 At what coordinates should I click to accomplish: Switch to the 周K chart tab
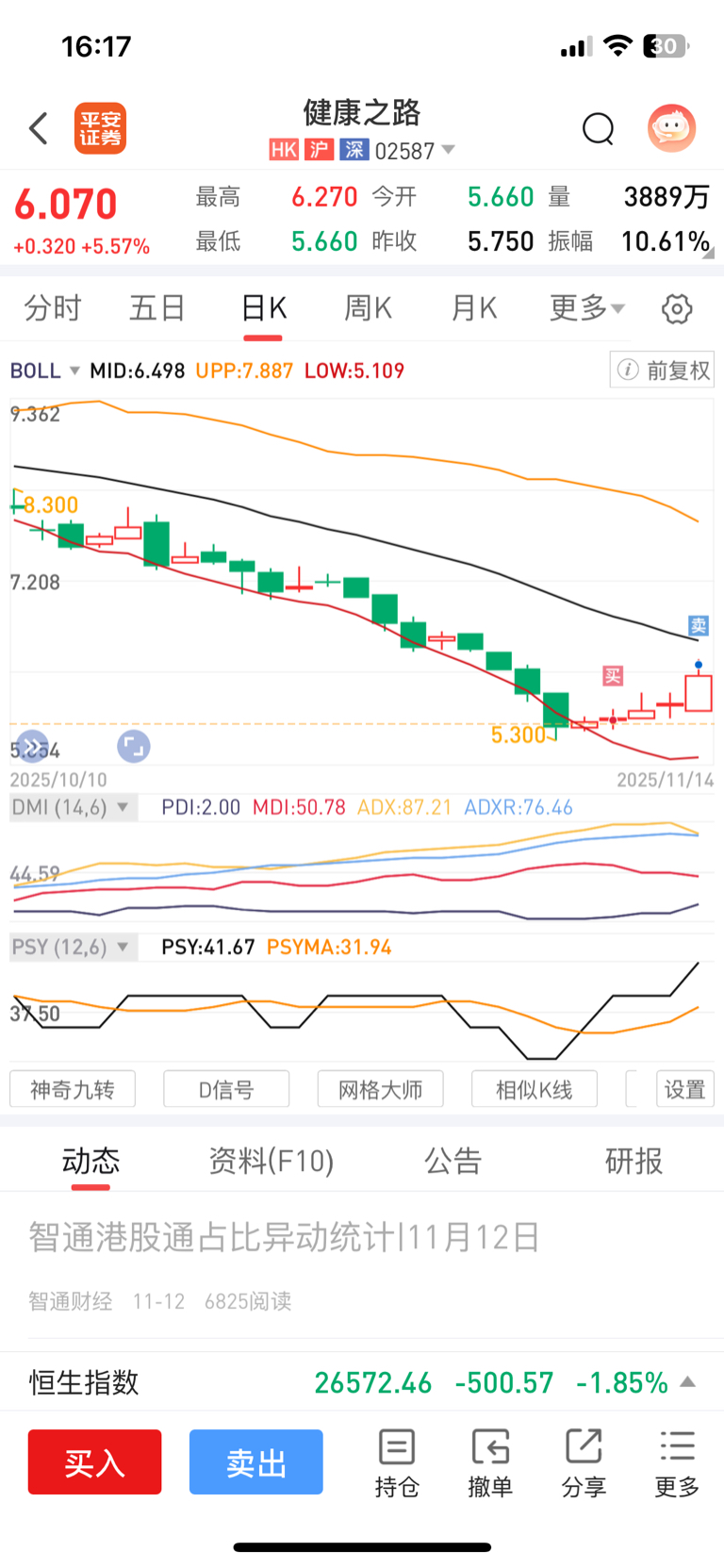pyautogui.click(x=368, y=308)
